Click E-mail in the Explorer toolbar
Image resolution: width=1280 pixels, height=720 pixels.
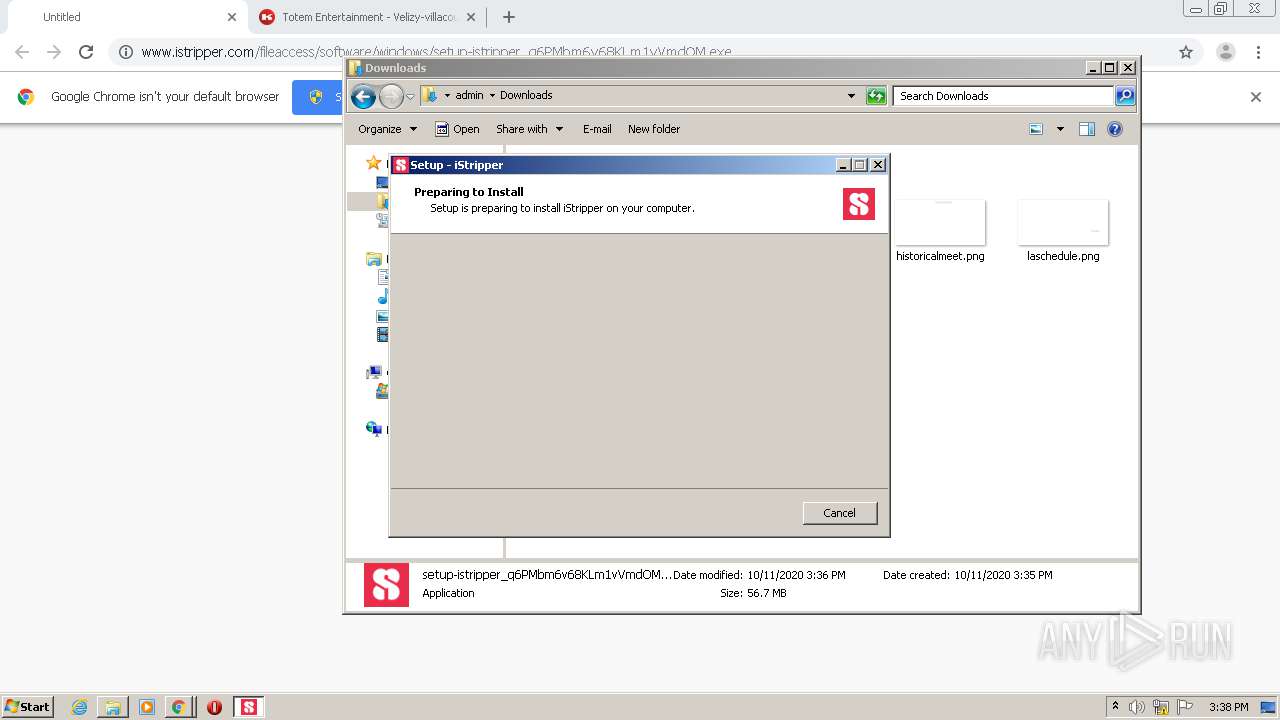pyautogui.click(x=597, y=129)
